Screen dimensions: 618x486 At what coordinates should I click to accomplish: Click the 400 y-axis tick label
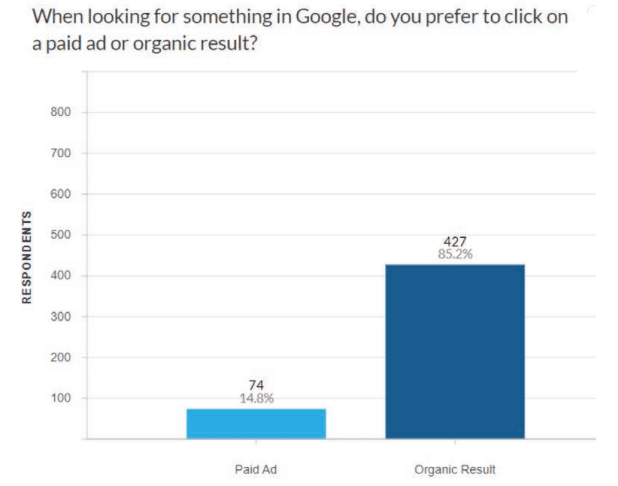coord(60,276)
